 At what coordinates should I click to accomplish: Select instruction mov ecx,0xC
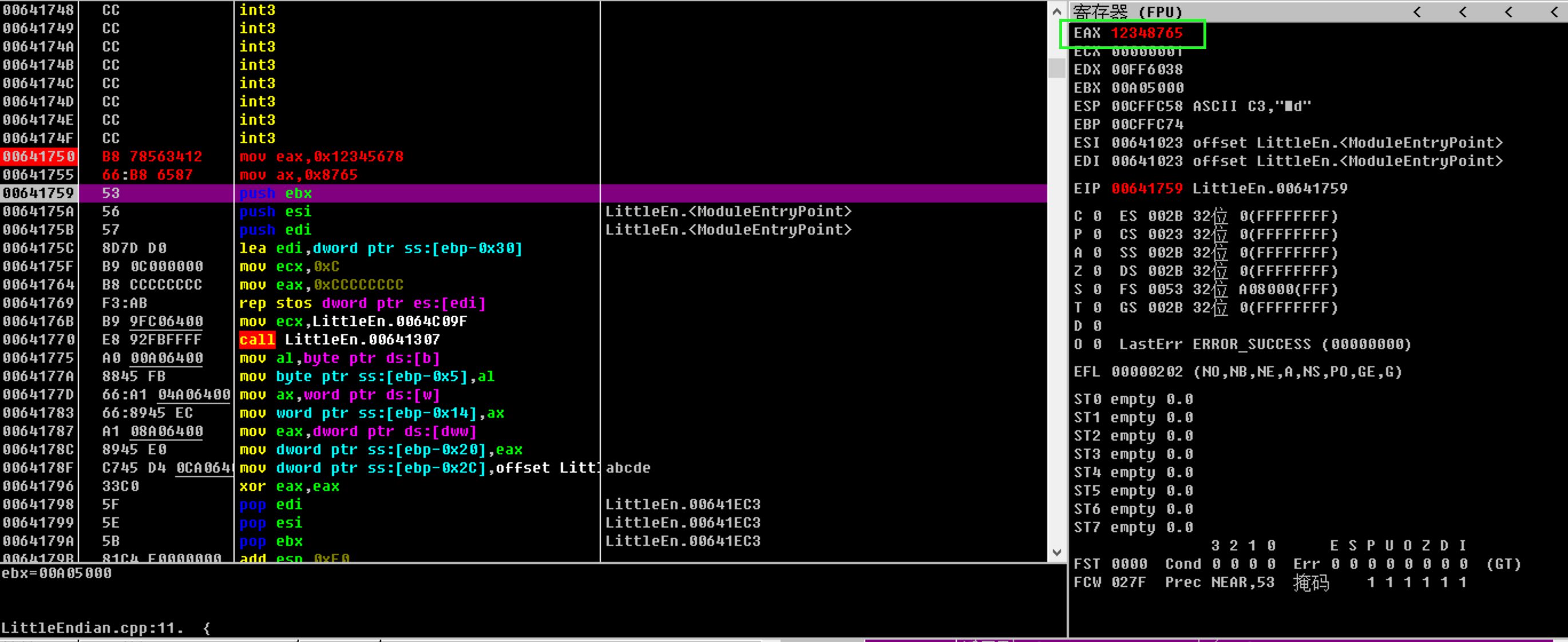289,266
